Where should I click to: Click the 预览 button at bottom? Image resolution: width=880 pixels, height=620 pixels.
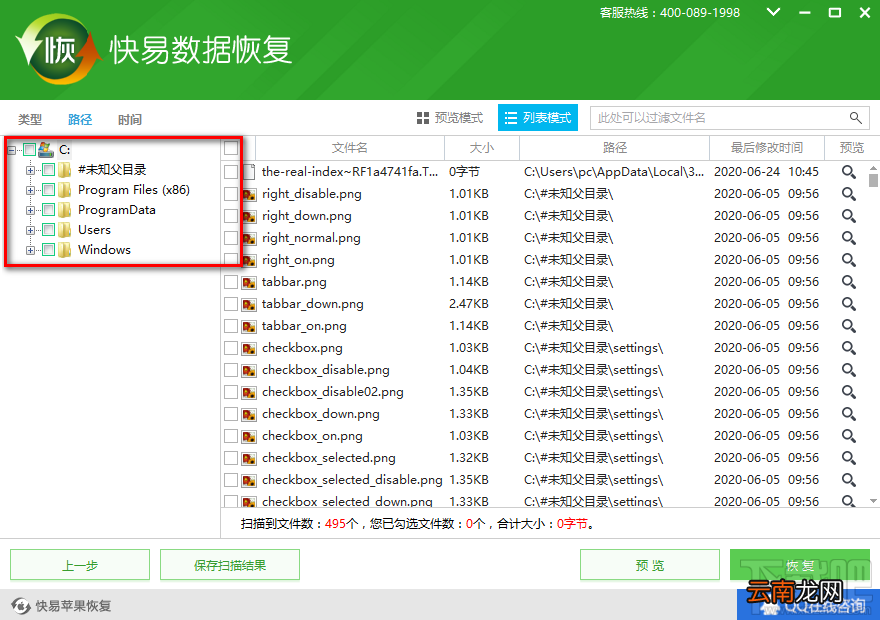pos(649,565)
